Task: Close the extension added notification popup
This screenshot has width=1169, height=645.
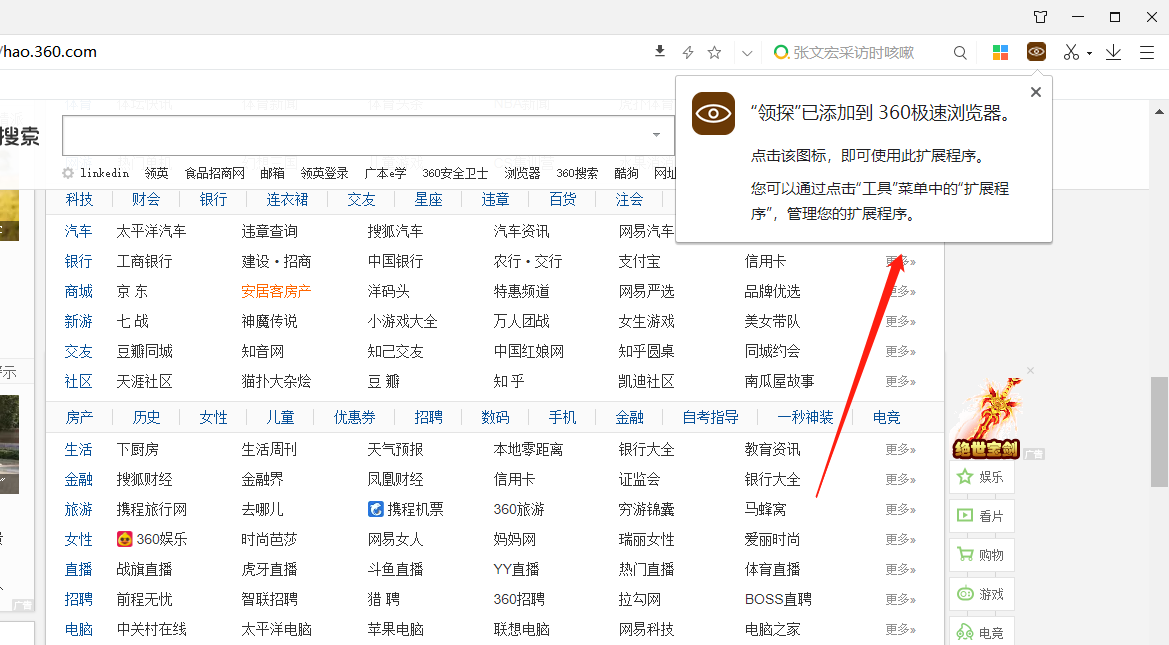Action: click(x=1036, y=92)
